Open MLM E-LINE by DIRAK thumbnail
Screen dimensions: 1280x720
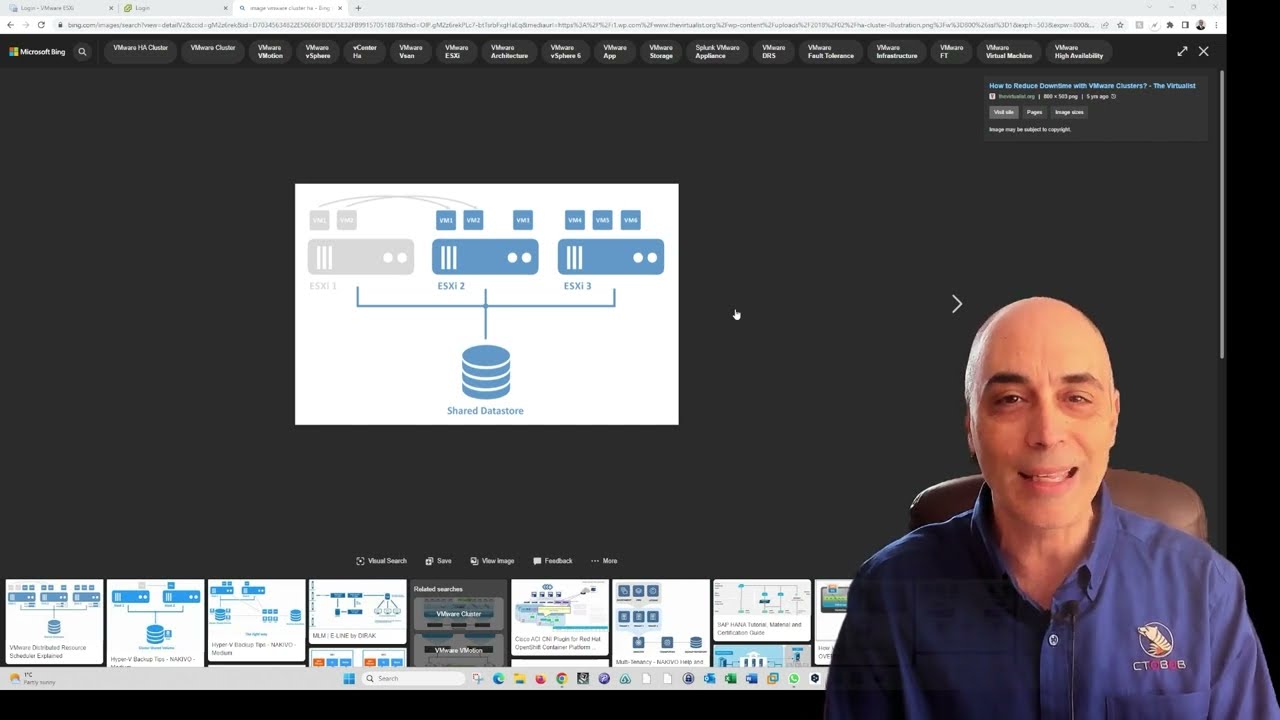point(357,612)
